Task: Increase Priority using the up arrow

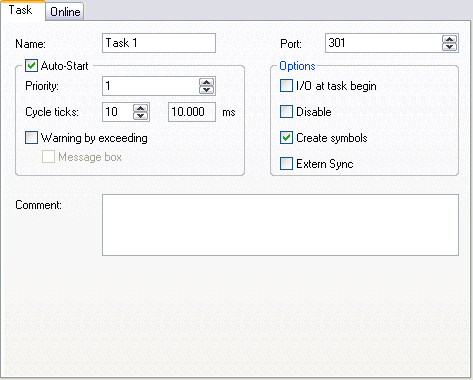Action: click(x=207, y=82)
